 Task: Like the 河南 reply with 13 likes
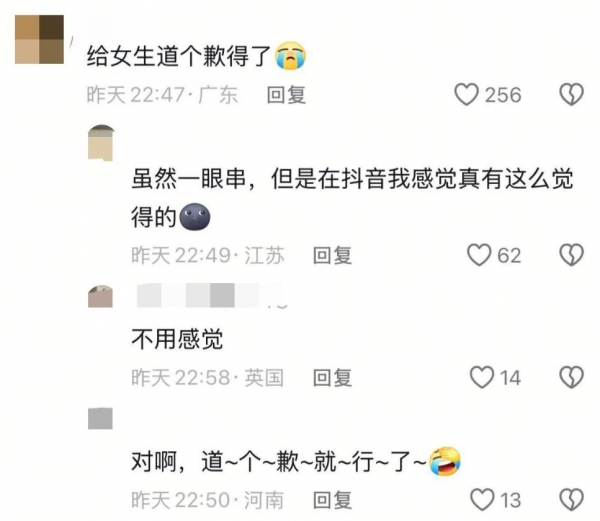pos(482,500)
